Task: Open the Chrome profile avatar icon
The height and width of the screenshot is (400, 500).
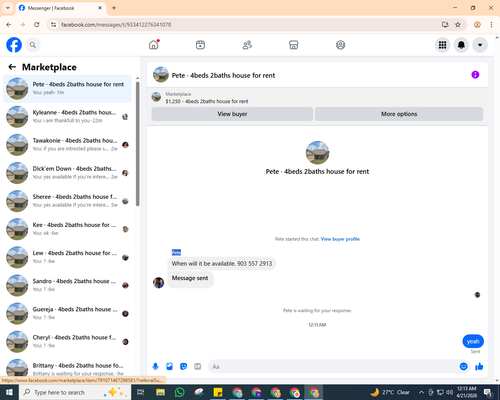Action: click(477, 25)
